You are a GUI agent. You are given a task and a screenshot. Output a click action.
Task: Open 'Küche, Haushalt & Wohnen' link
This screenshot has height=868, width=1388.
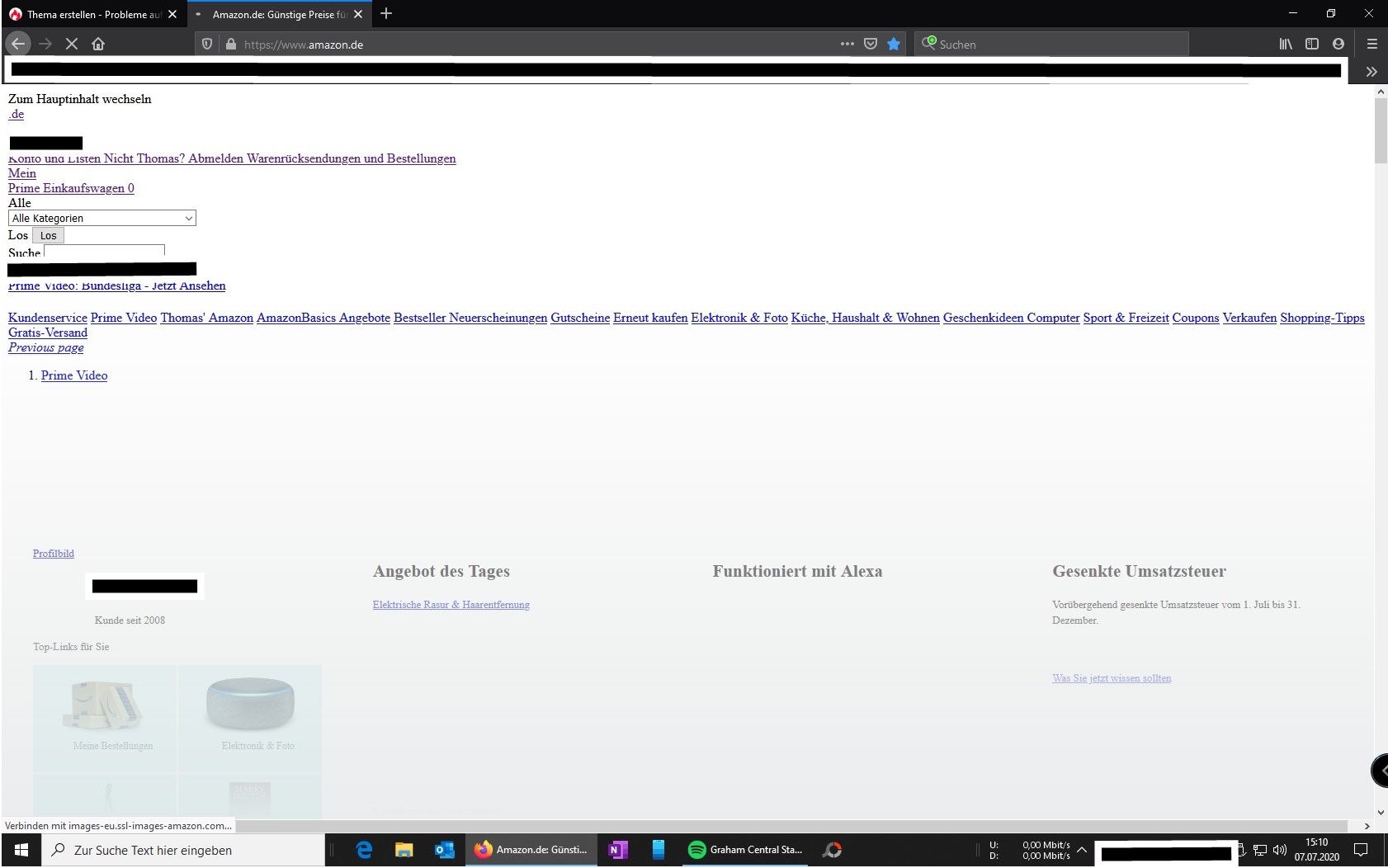click(866, 318)
